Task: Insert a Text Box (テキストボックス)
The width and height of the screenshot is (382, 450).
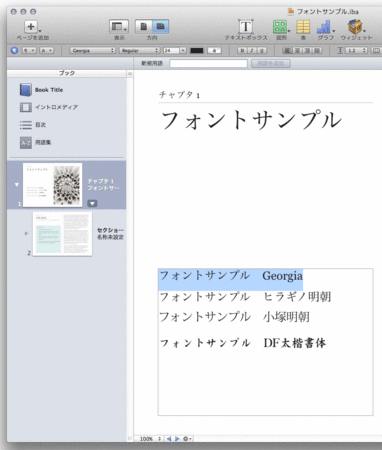Action: click(x=246, y=27)
